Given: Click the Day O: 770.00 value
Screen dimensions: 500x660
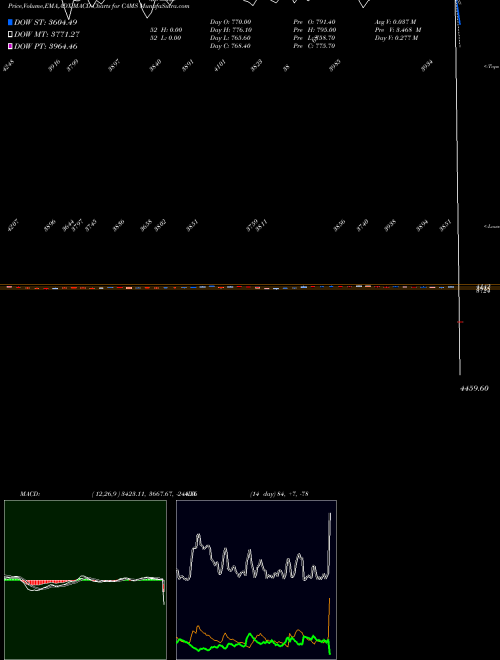Looking at the screenshot, I should (x=230, y=22).
